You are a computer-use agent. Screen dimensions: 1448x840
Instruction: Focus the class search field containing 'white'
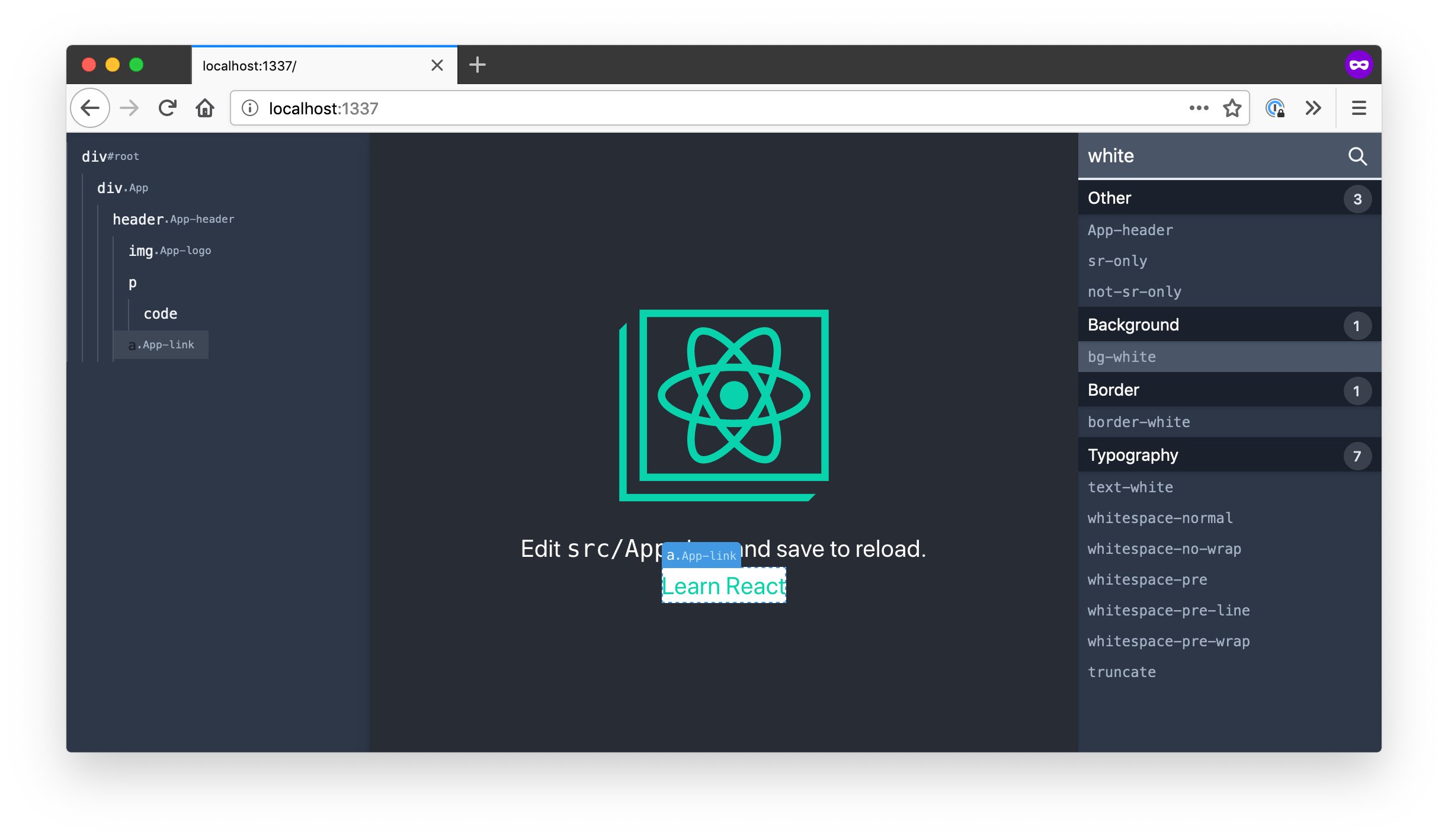point(1229,156)
